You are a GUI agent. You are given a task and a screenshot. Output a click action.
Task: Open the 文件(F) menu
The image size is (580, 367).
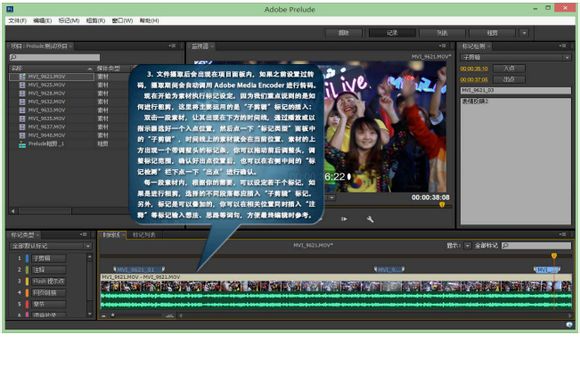[17, 20]
